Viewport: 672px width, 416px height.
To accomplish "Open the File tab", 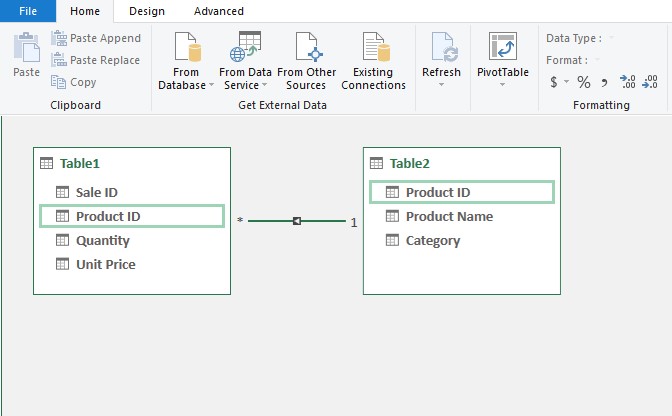I will [28, 11].
